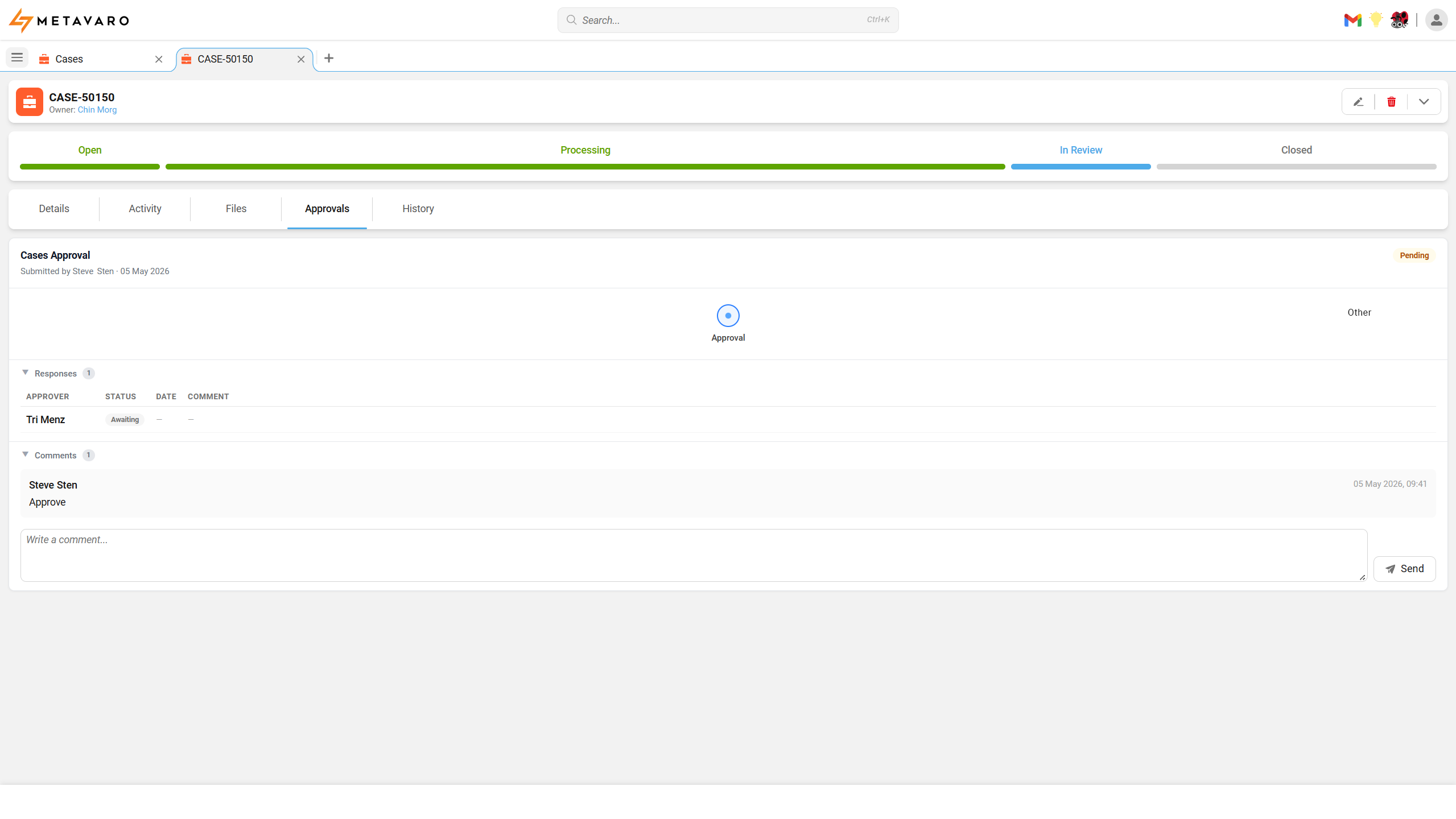Open the user profile avatar

pos(1436,20)
